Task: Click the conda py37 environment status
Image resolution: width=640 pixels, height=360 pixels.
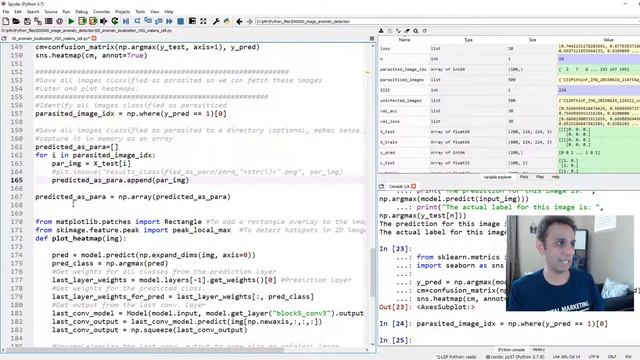Action: [x=515, y=357]
